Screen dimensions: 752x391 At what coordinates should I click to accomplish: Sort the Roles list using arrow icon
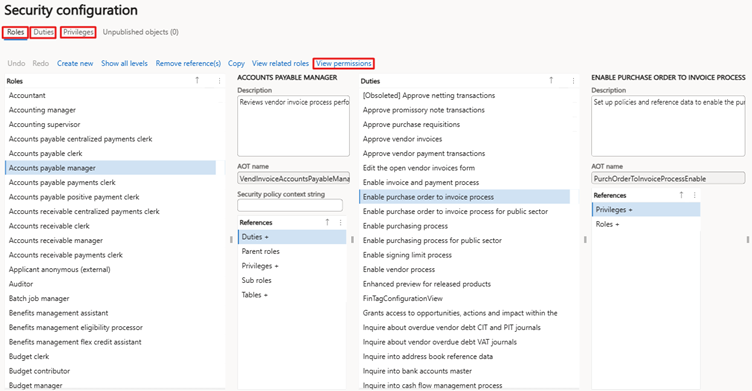(197, 81)
